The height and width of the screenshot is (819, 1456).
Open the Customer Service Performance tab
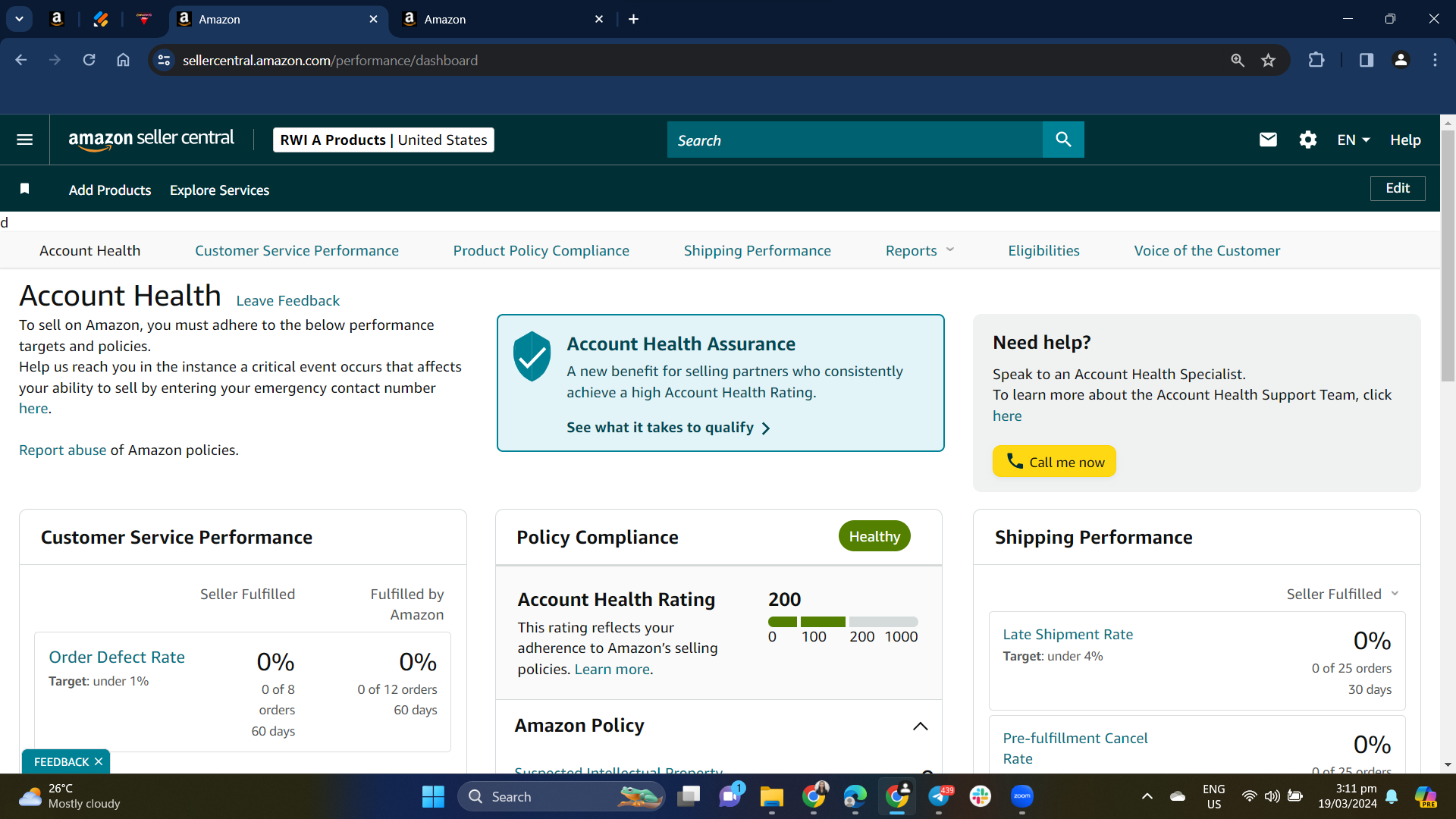pos(297,250)
